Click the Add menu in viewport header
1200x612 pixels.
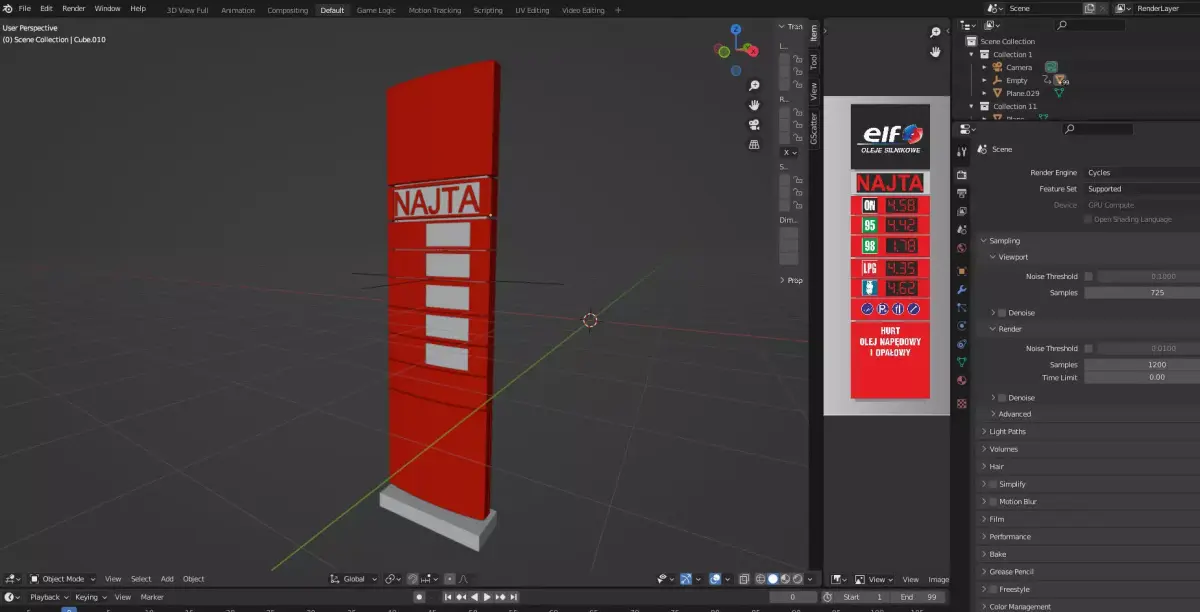click(x=167, y=579)
